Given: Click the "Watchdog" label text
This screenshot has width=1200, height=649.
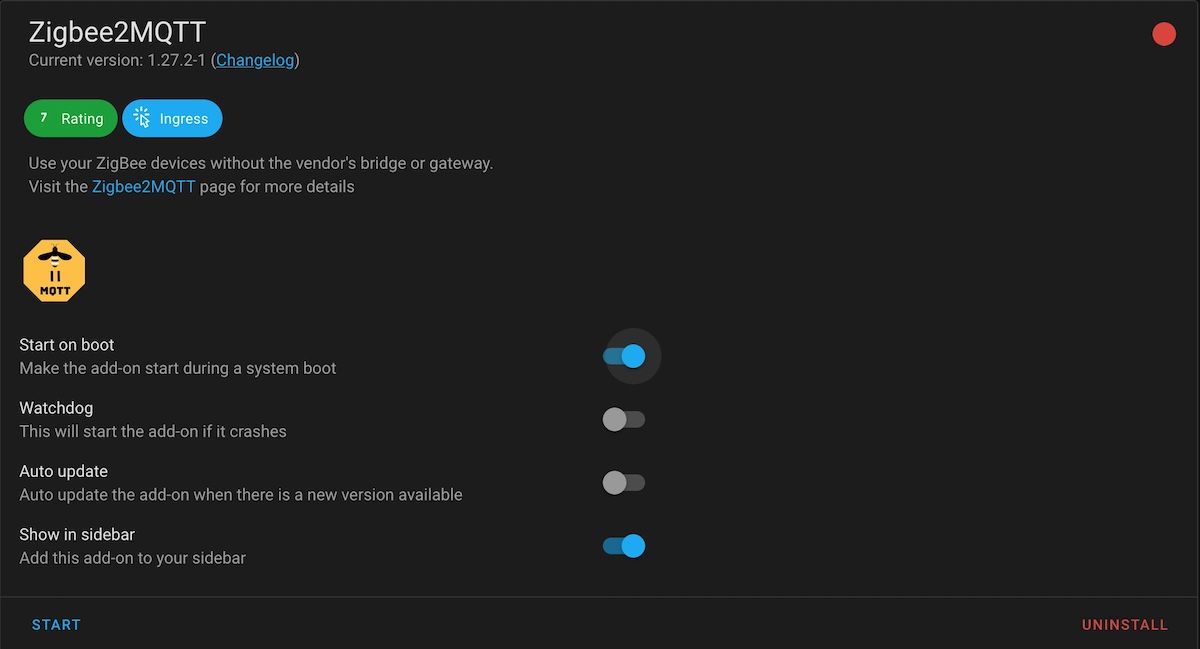Looking at the screenshot, I should (x=55, y=407).
